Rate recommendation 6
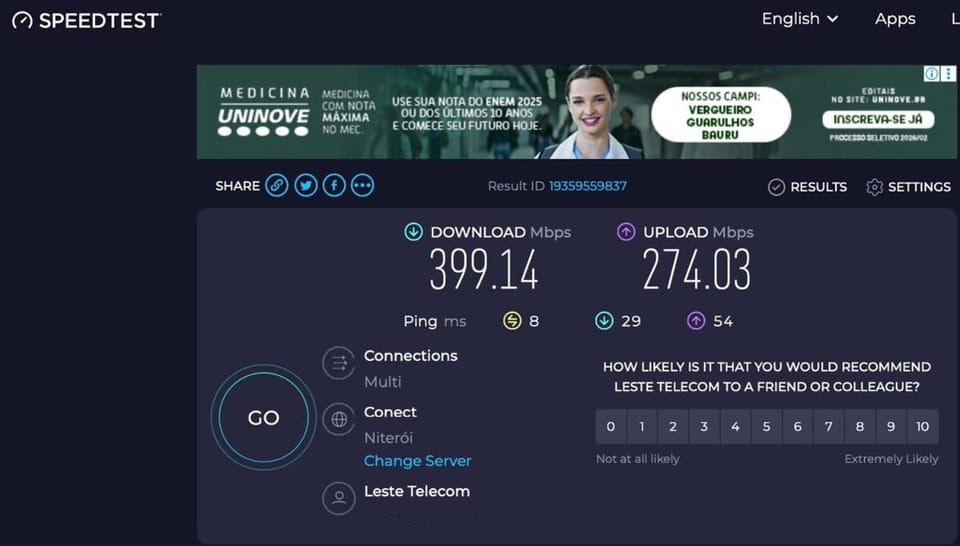The height and width of the screenshot is (546, 960). pyautogui.click(x=798, y=427)
